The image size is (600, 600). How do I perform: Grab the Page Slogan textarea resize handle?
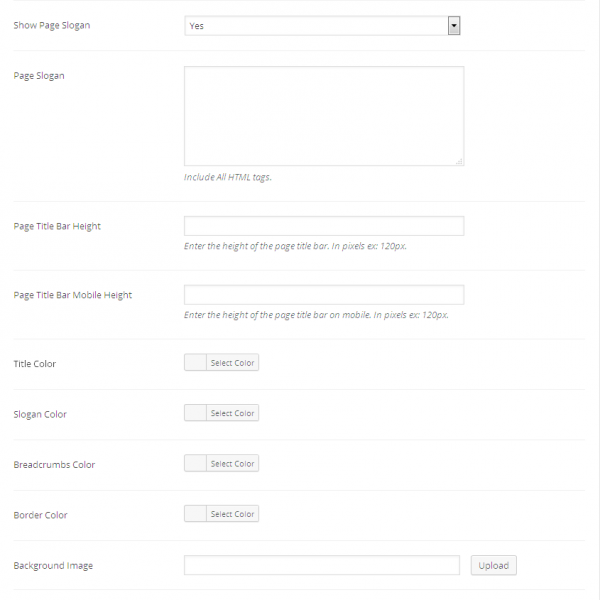460,161
